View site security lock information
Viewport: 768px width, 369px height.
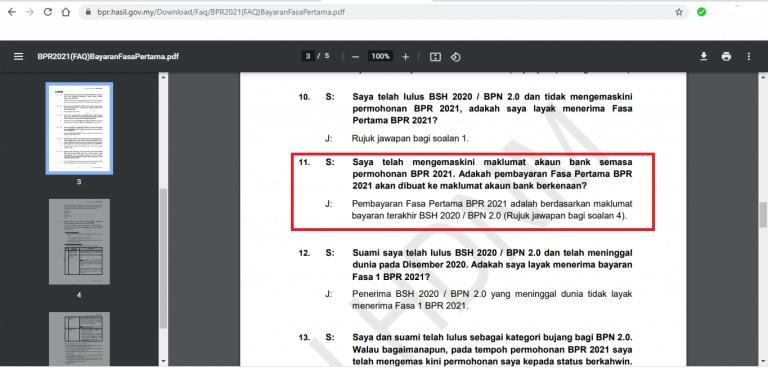click(x=88, y=12)
